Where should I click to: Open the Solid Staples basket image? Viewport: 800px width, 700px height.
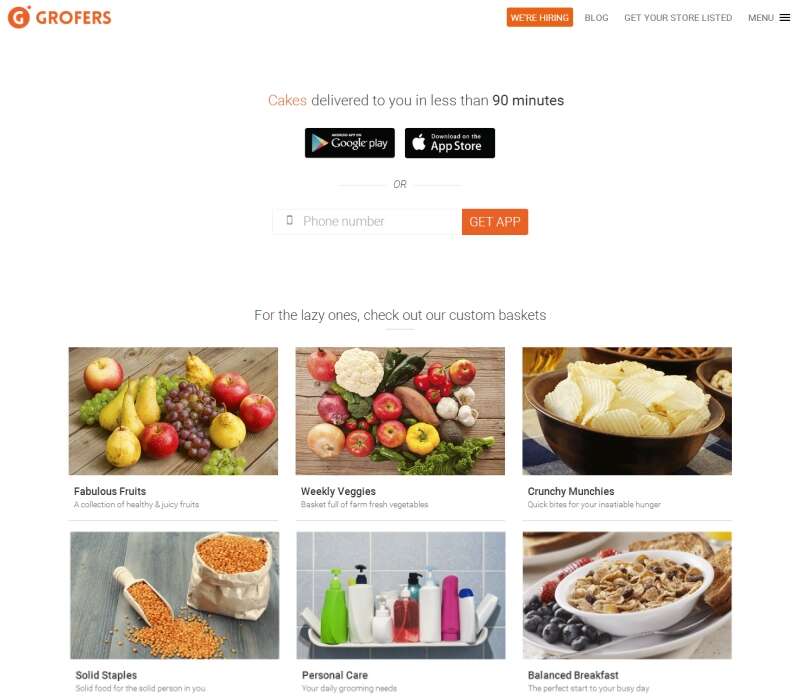click(x=174, y=595)
